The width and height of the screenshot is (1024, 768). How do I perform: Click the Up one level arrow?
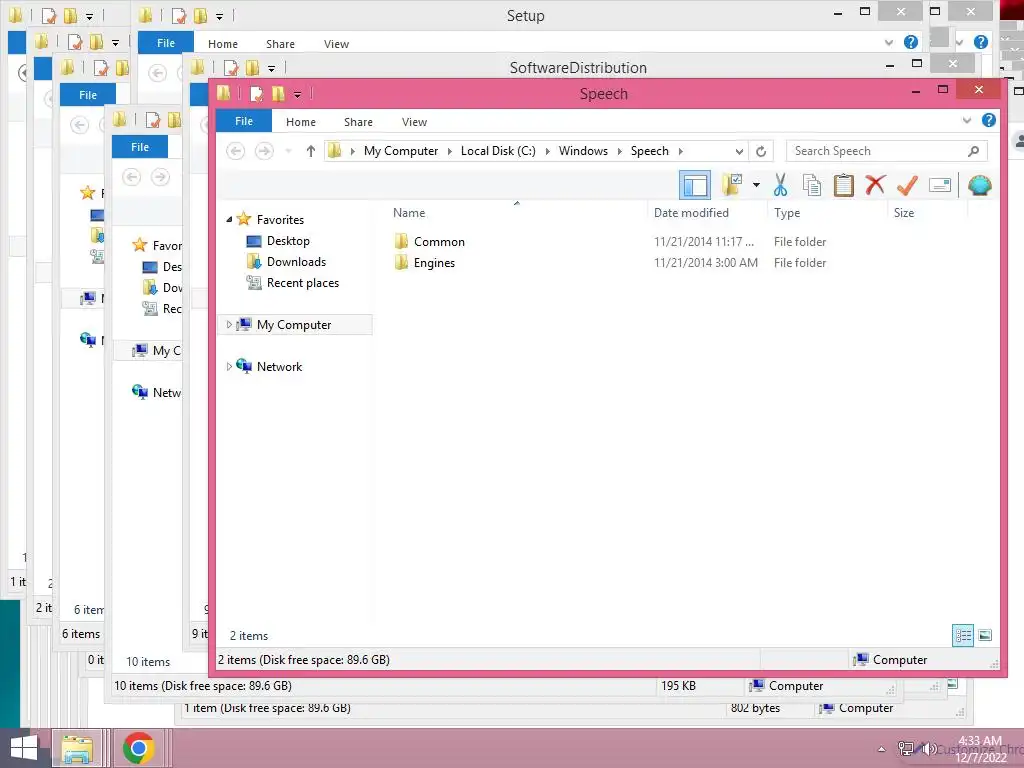(311, 152)
